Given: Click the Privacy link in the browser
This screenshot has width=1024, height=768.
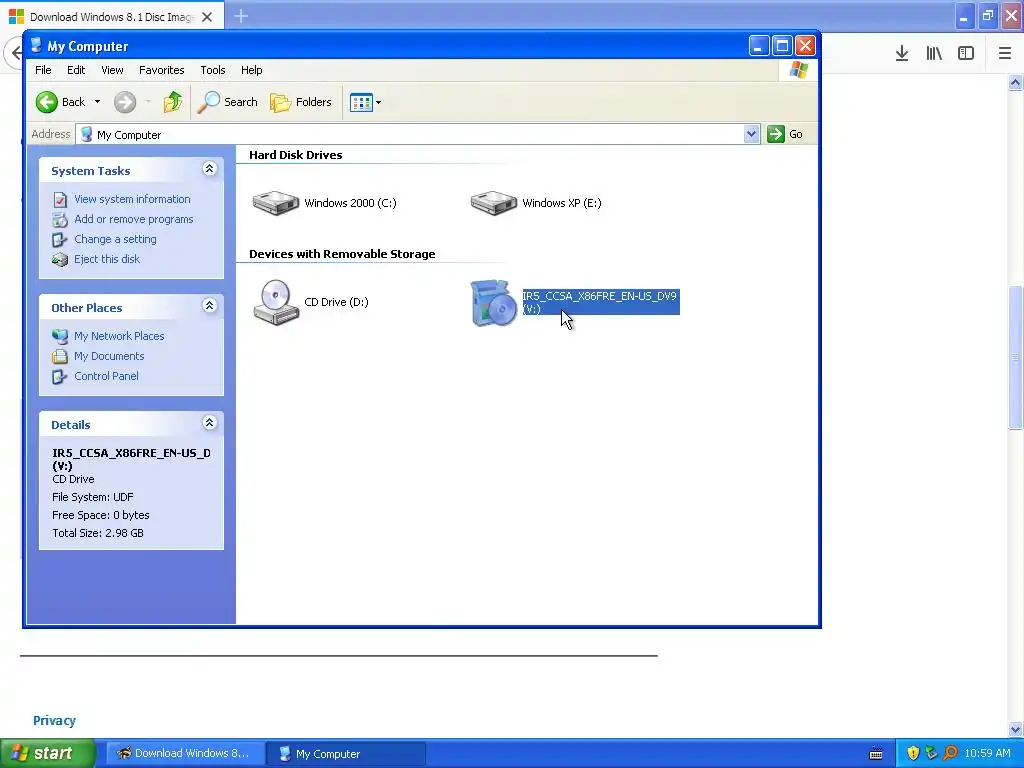Looking at the screenshot, I should click(x=54, y=720).
